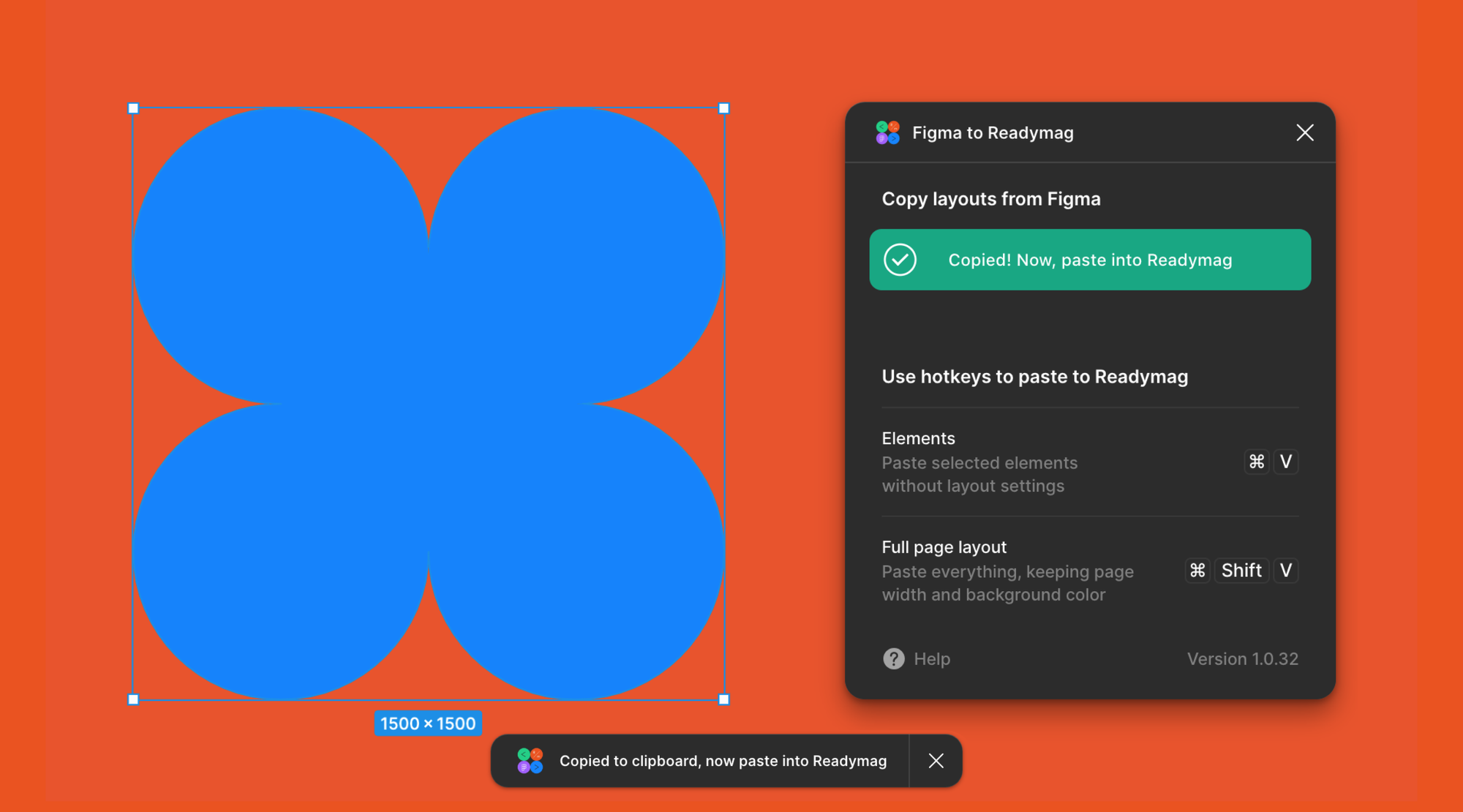Image resolution: width=1463 pixels, height=812 pixels.
Task: Dismiss the Copied to clipboard notification
Action: click(936, 761)
